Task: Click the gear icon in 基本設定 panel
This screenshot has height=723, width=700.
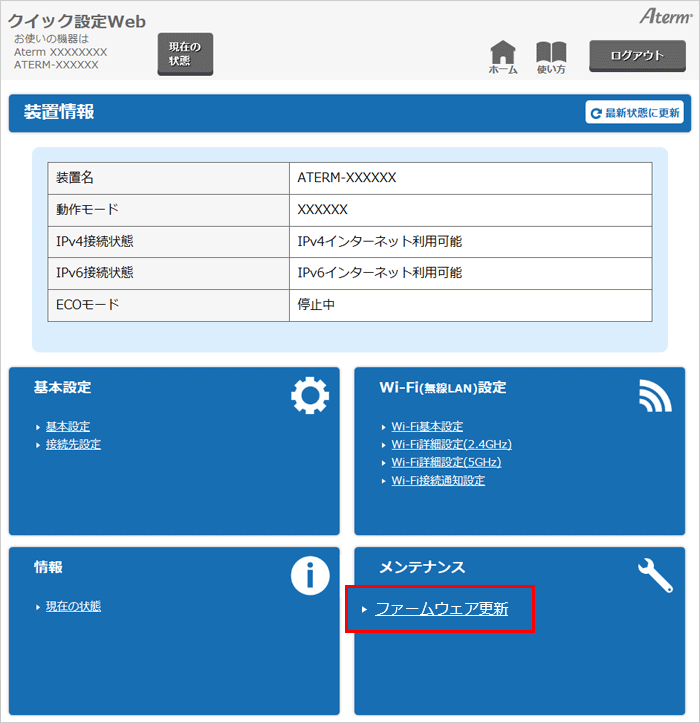Action: tap(309, 397)
